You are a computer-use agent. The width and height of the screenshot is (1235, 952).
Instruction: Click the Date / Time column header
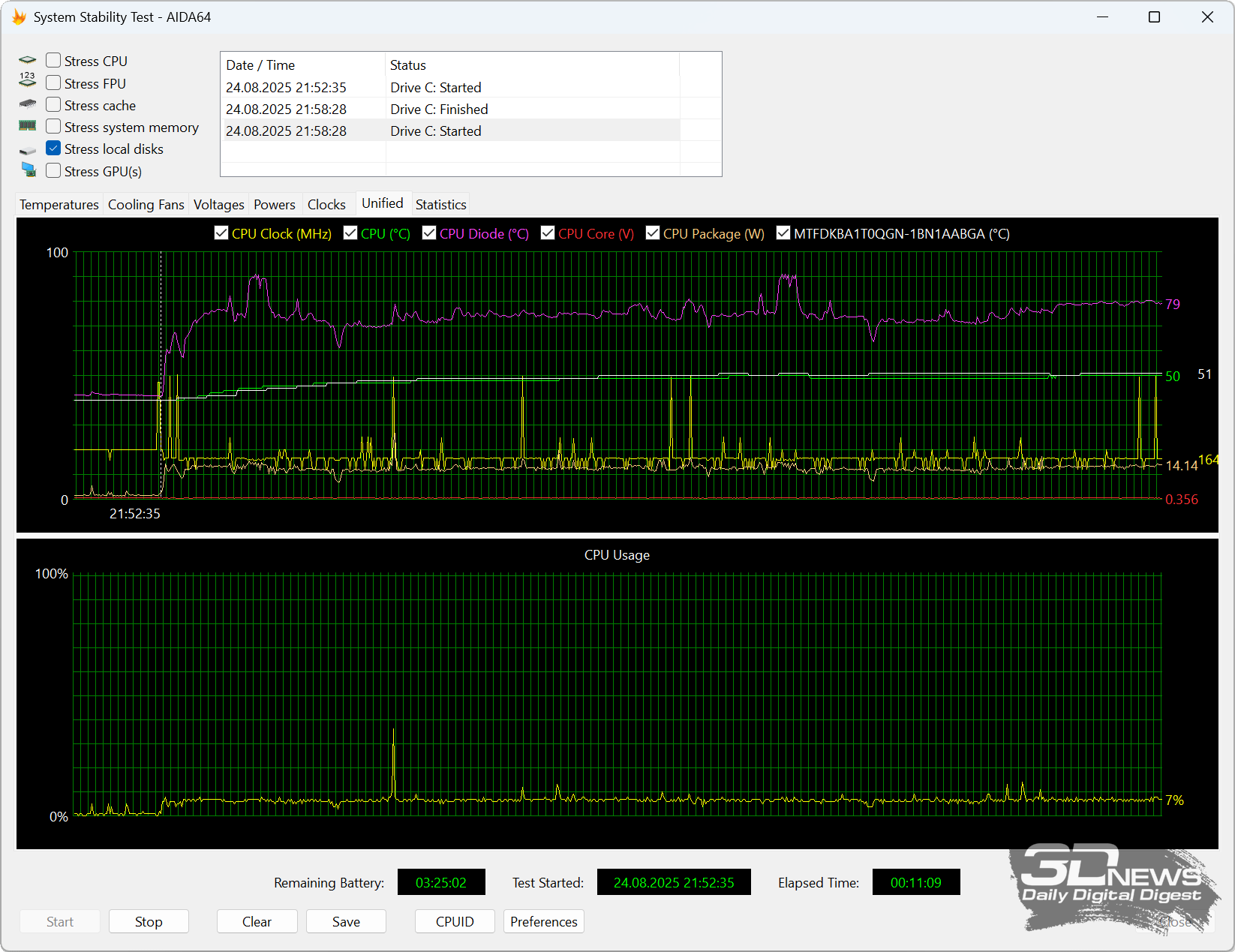point(303,65)
